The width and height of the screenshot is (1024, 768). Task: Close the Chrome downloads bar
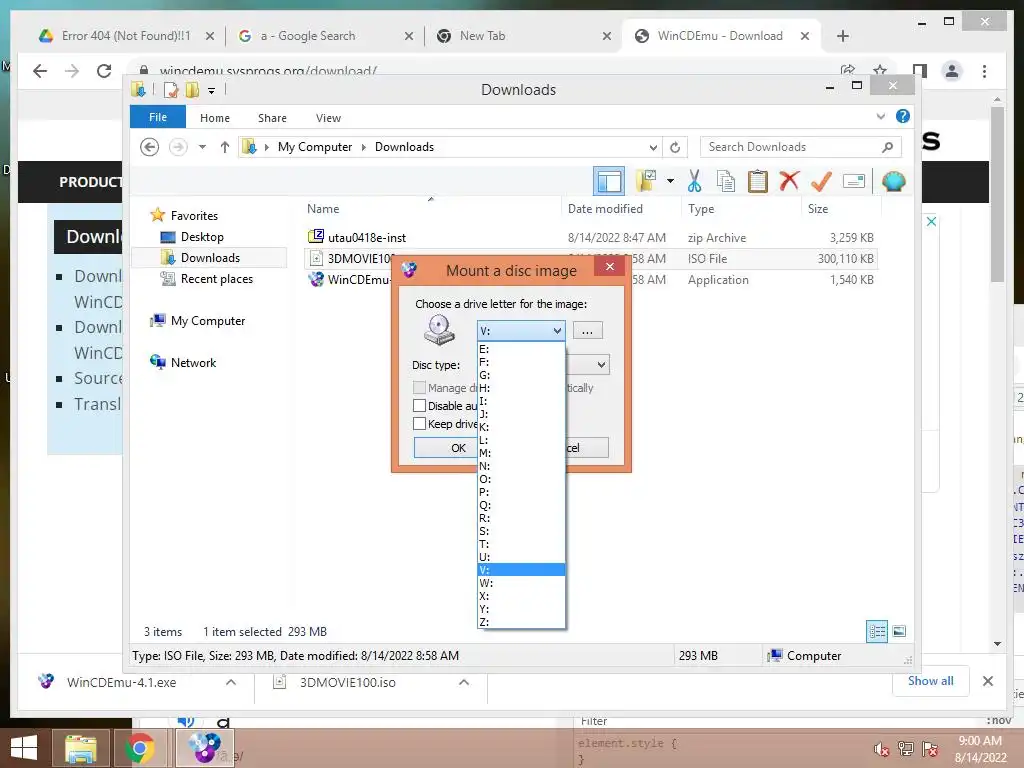tap(987, 681)
